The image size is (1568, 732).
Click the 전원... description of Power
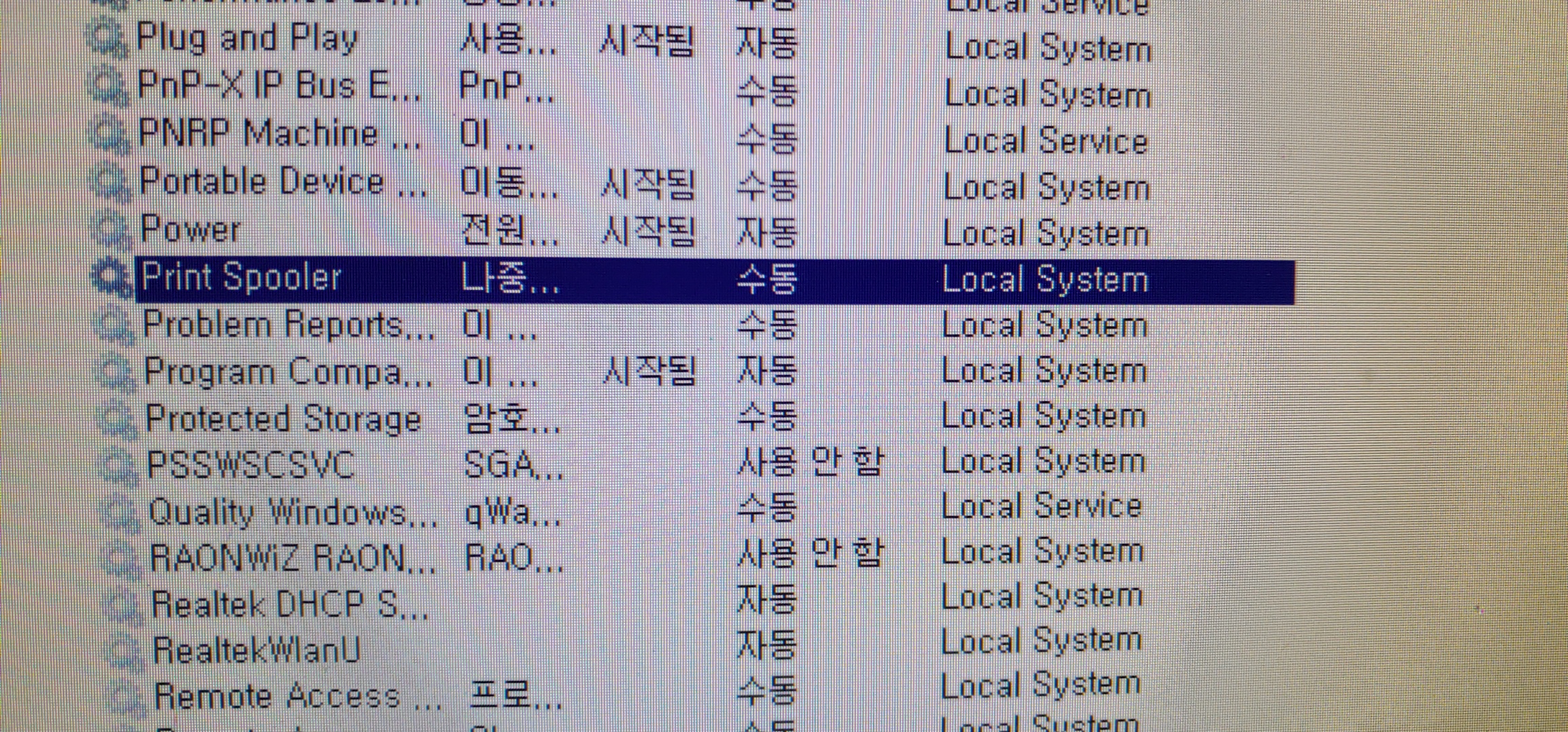tap(510, 231)
